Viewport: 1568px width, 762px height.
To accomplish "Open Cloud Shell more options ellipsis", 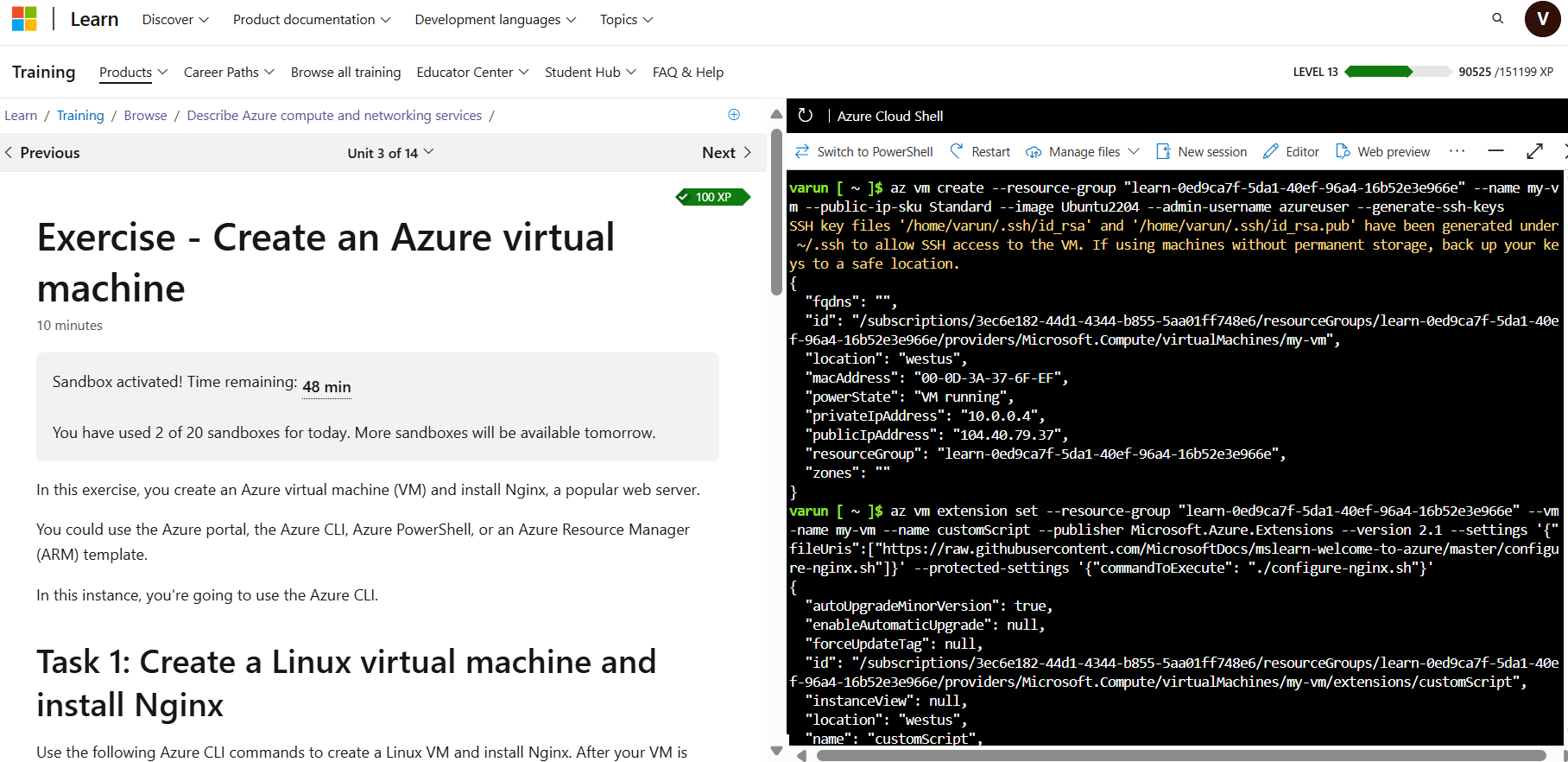I will (x=1457, y=151).
